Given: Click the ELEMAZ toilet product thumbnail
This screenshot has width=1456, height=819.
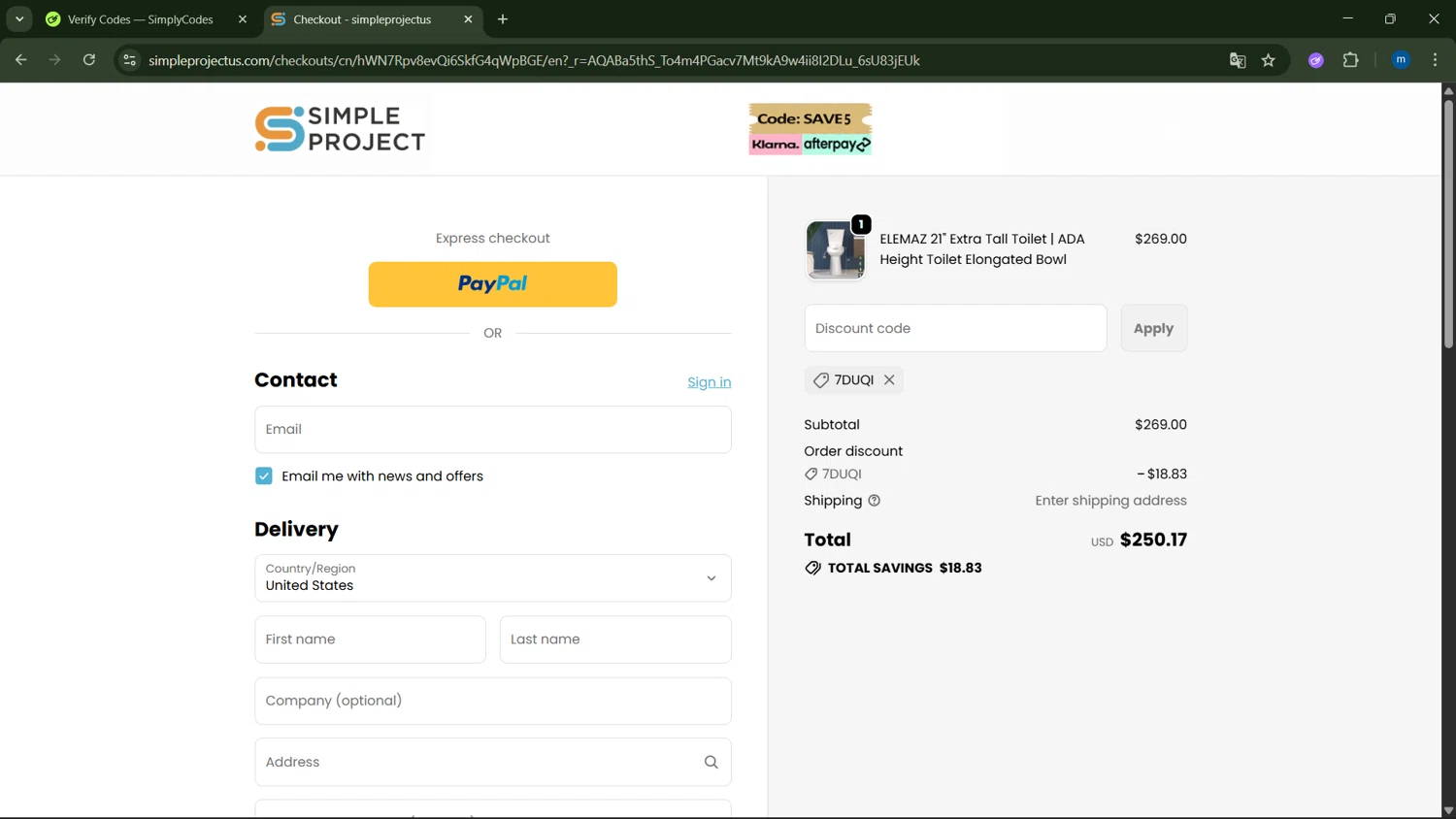Looking at the screenshot, I should click(x=835, y=250).
